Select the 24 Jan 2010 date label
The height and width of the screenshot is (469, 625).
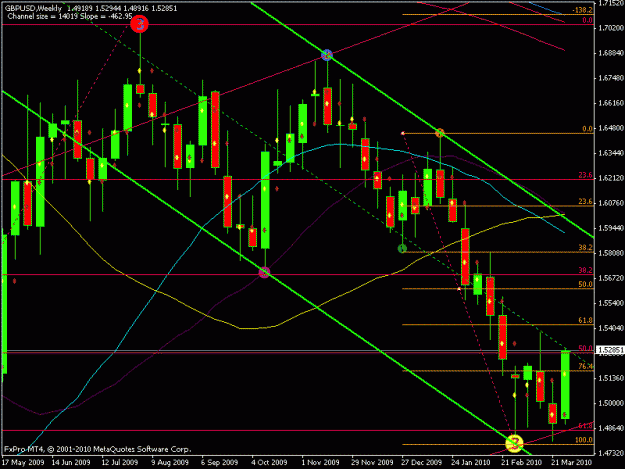point(471,463)
